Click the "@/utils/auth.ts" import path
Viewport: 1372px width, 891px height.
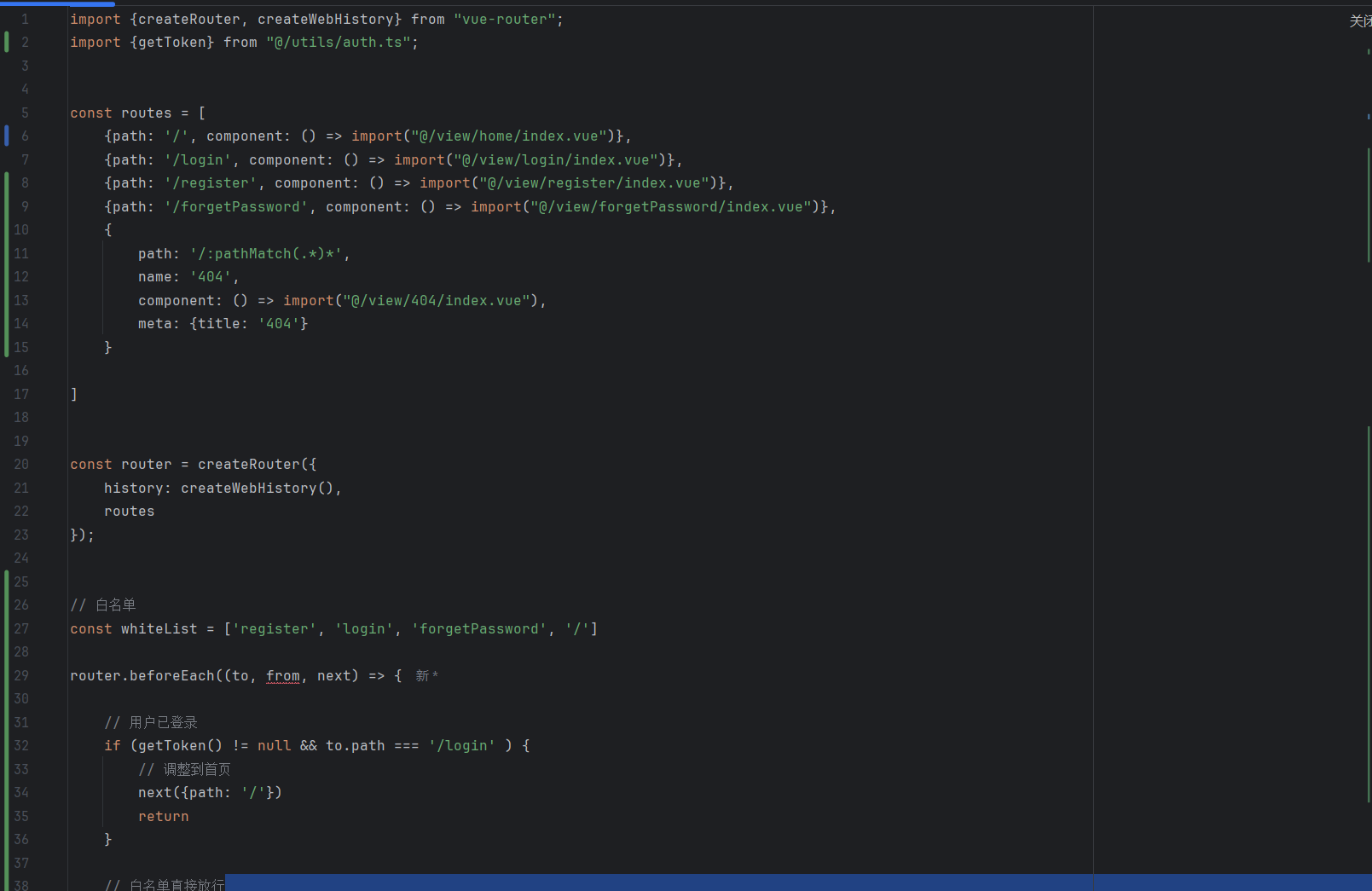[x=339, y=43]
